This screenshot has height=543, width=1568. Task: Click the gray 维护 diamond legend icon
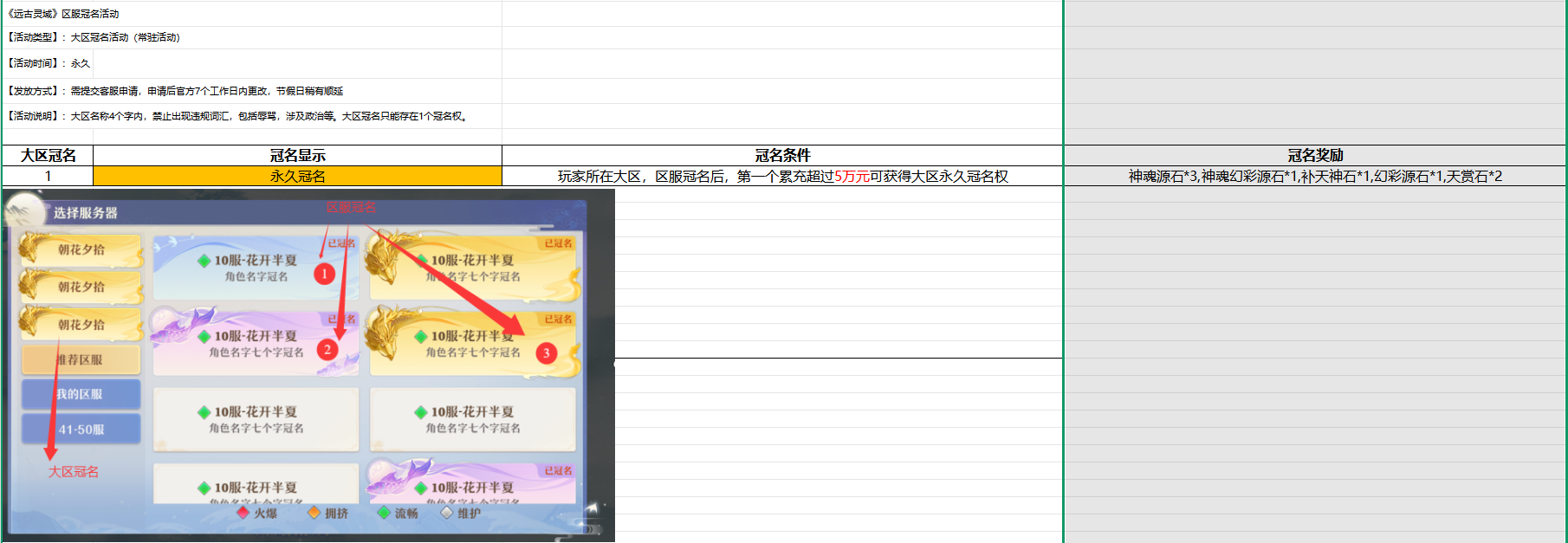(446, 513)
